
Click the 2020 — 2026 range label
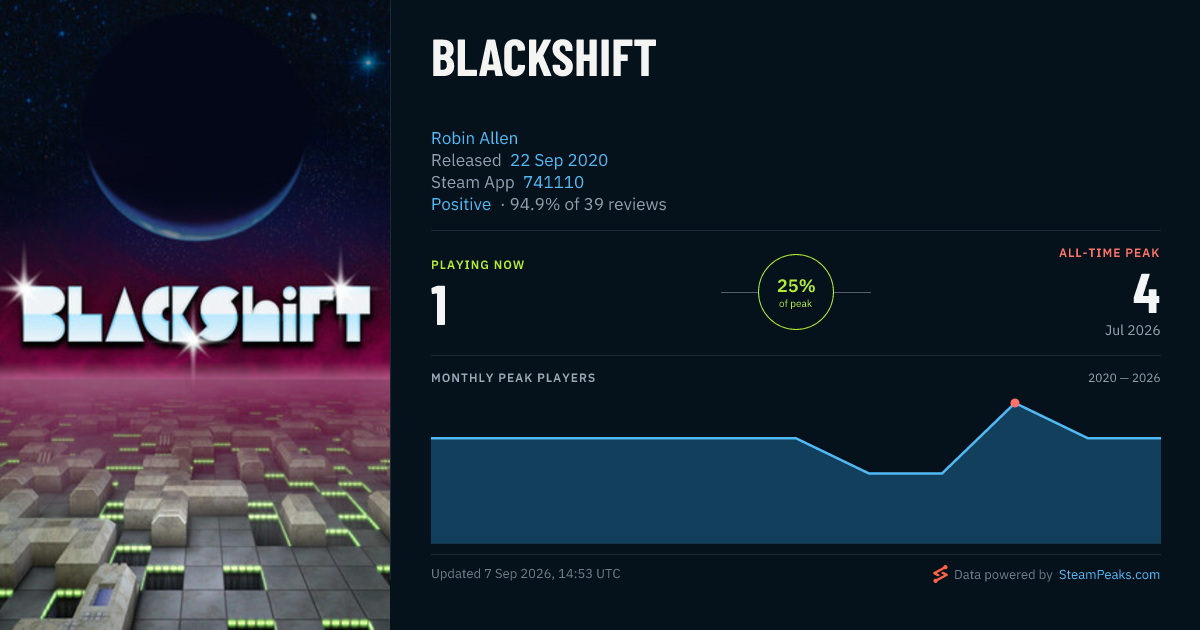pyautogui.click(x=1124, y=378)
